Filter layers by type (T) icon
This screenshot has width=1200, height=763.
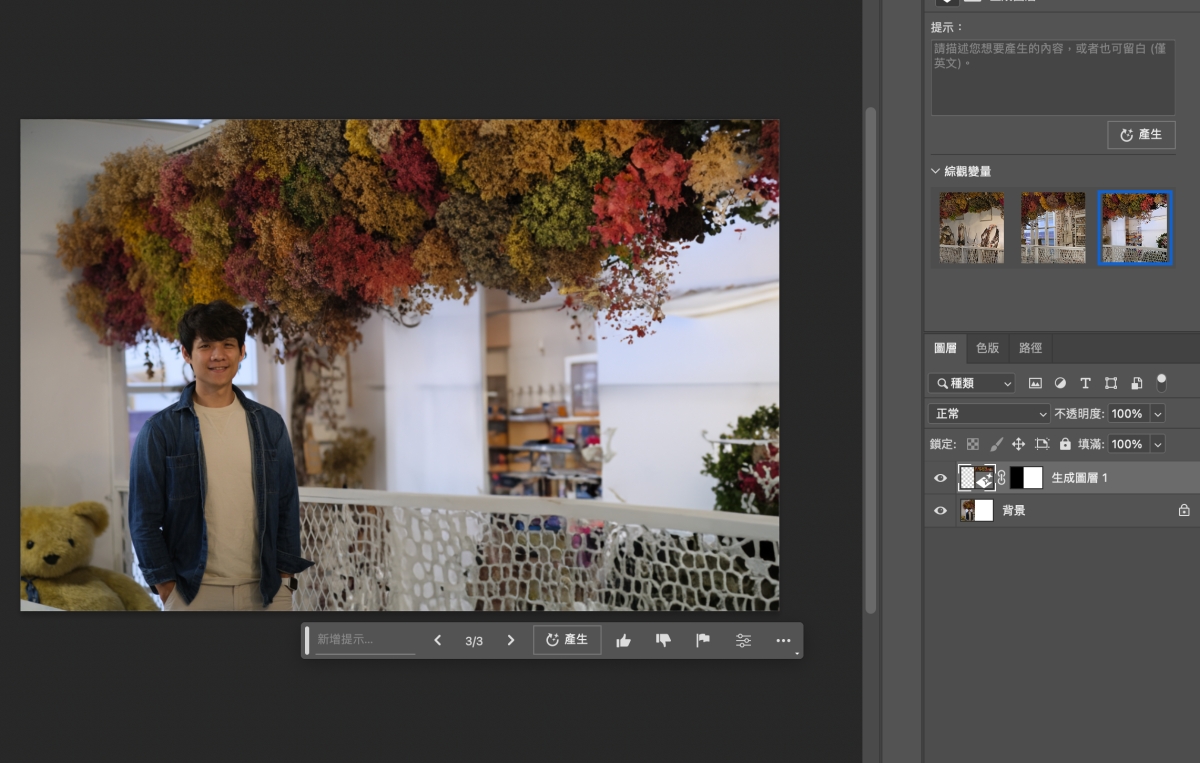coord(1085,383)
